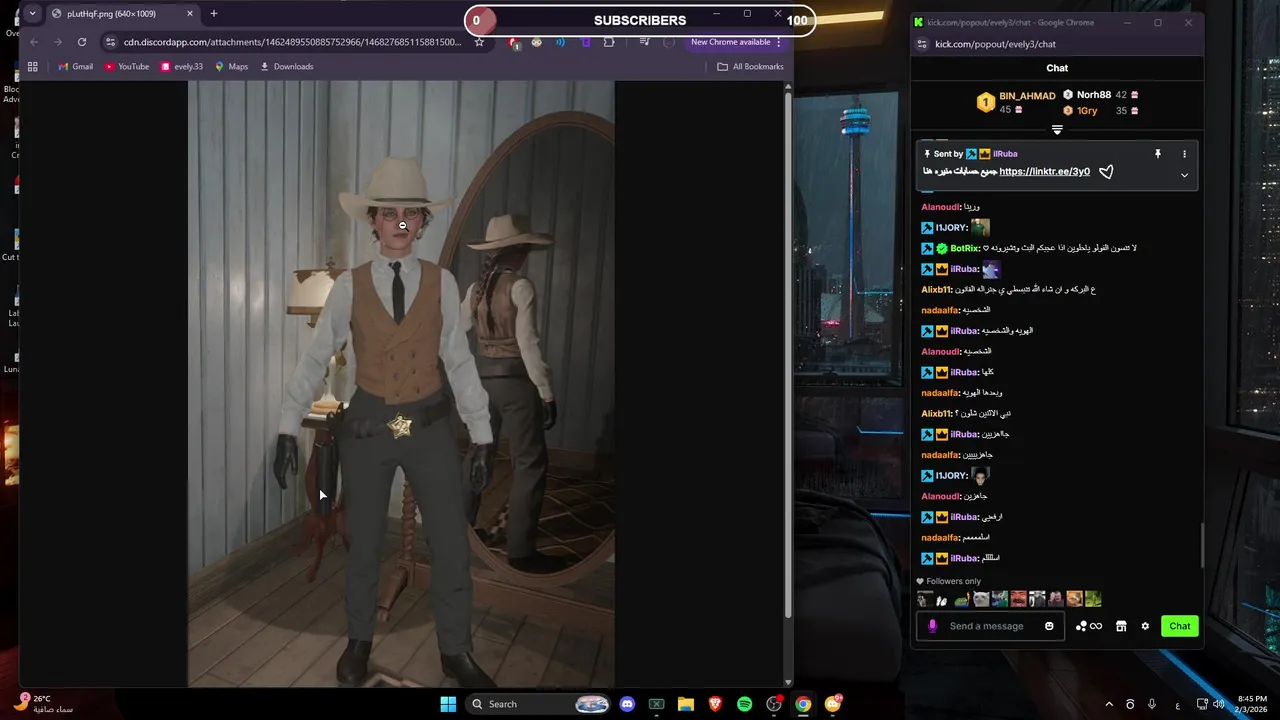Click taskbar microphone tray icon

(x=1152, y=705)
